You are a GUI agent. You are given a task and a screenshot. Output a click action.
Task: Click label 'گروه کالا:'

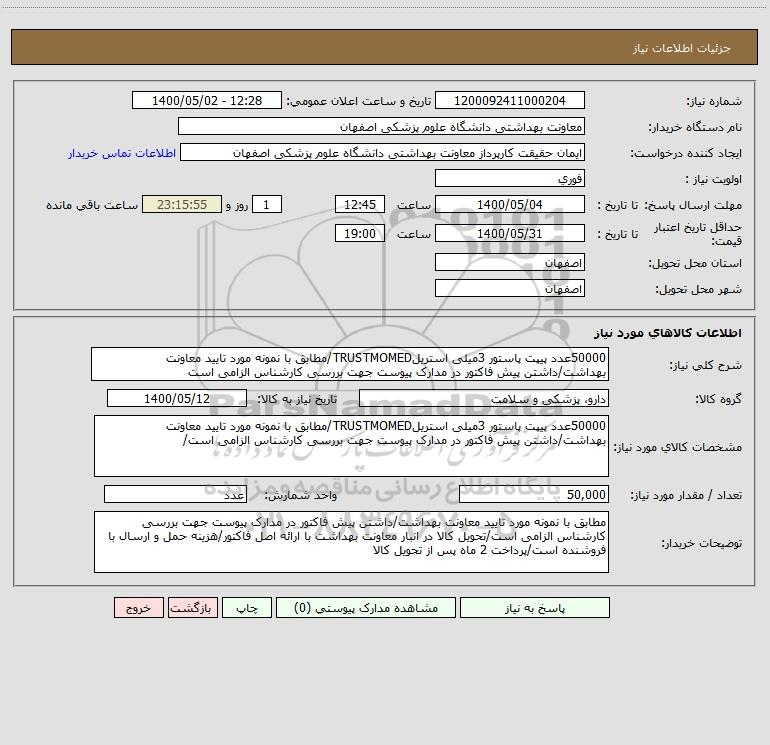click(718, 399)
